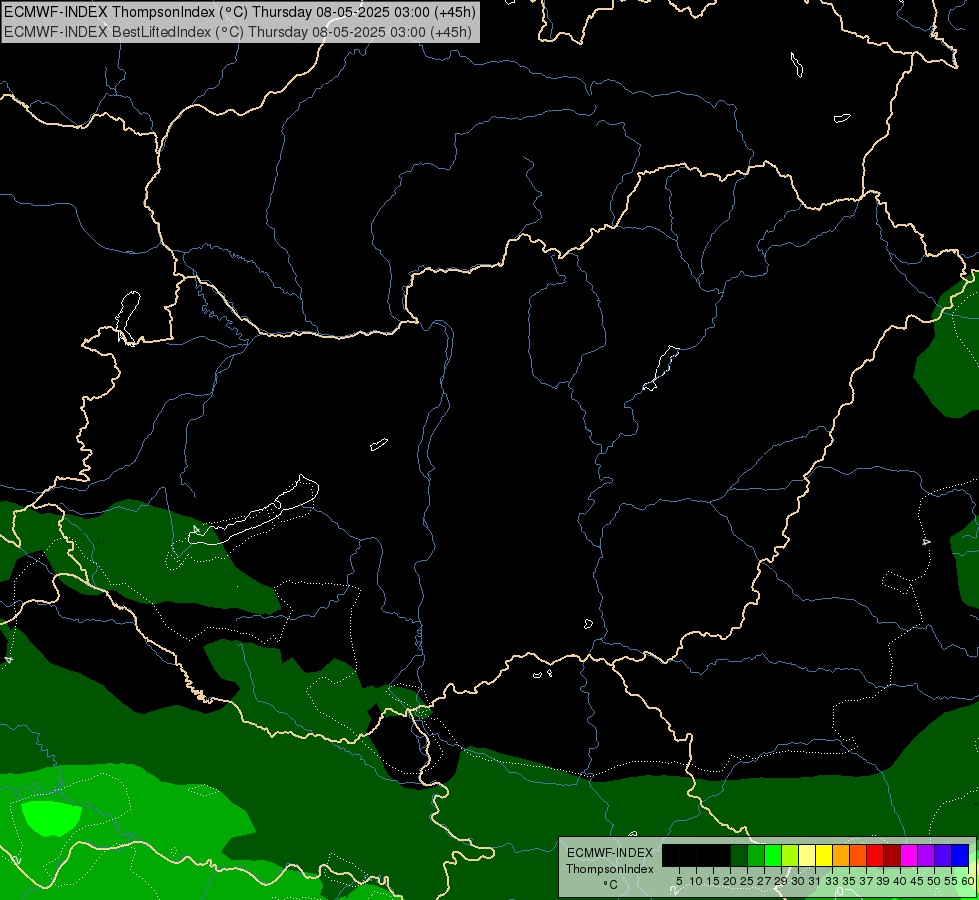Click the Lake Neusiedl outline near the western border
The height and width of the screenshot is (900, 979).
[x=127, y=318]
